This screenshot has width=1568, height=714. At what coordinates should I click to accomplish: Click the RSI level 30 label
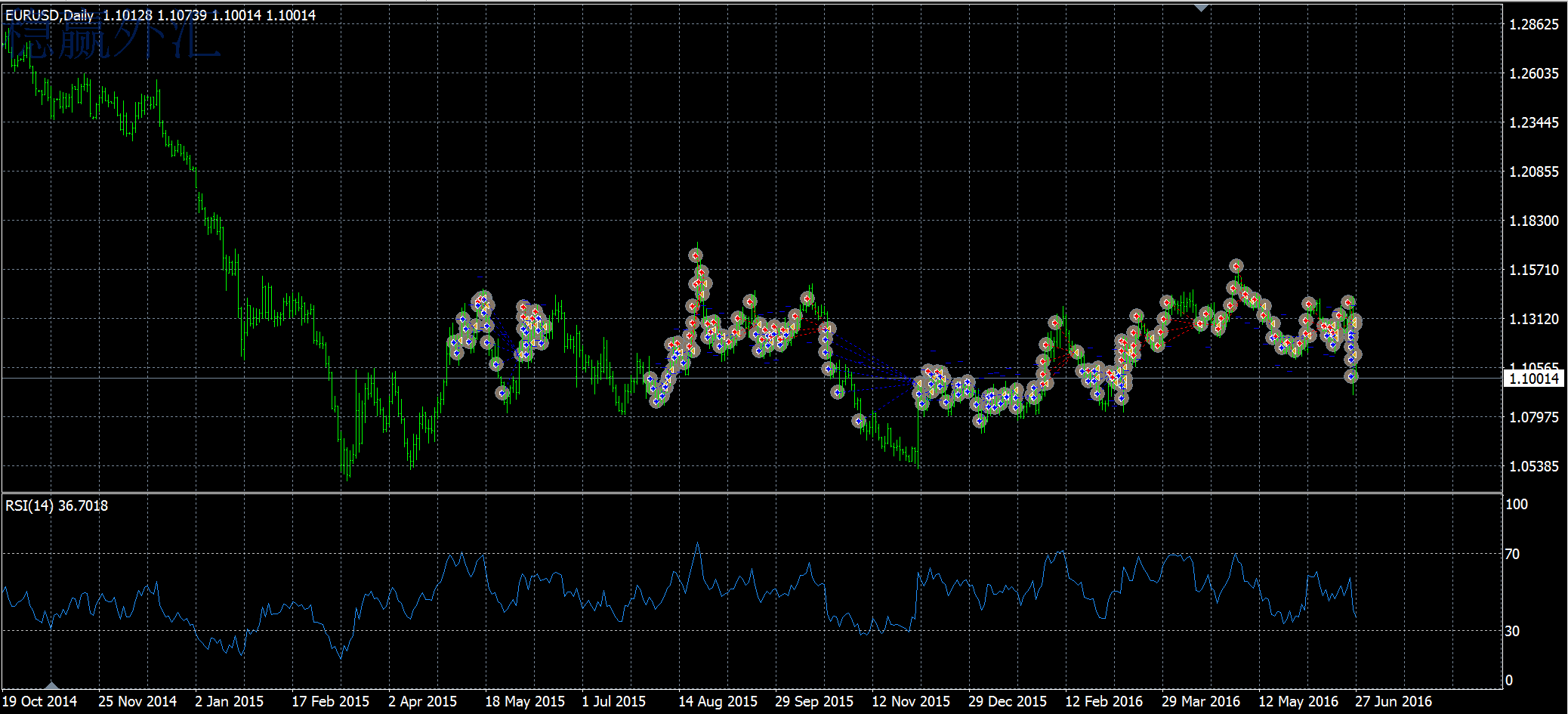click(1512, 630)
